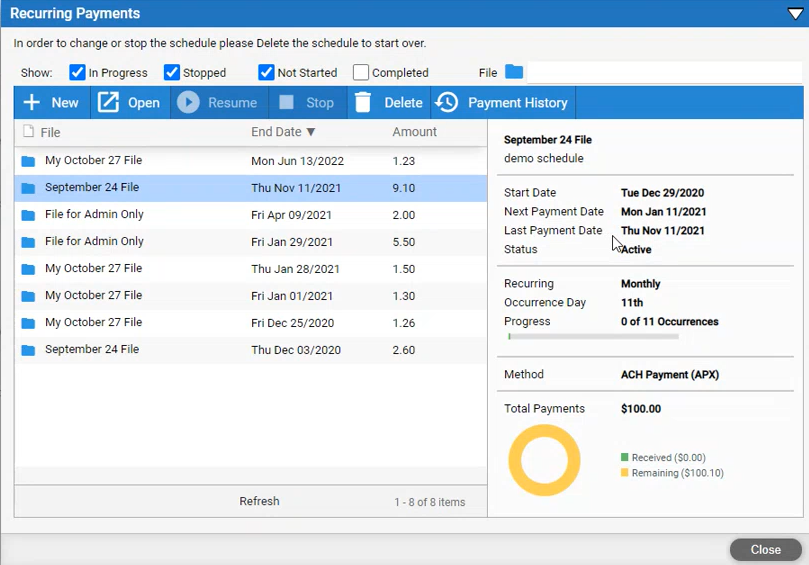Viewport: 809px width, 565px height.
Task: Click the 'Remaining ($100.10)' legend label
Action: coord(677,473)
